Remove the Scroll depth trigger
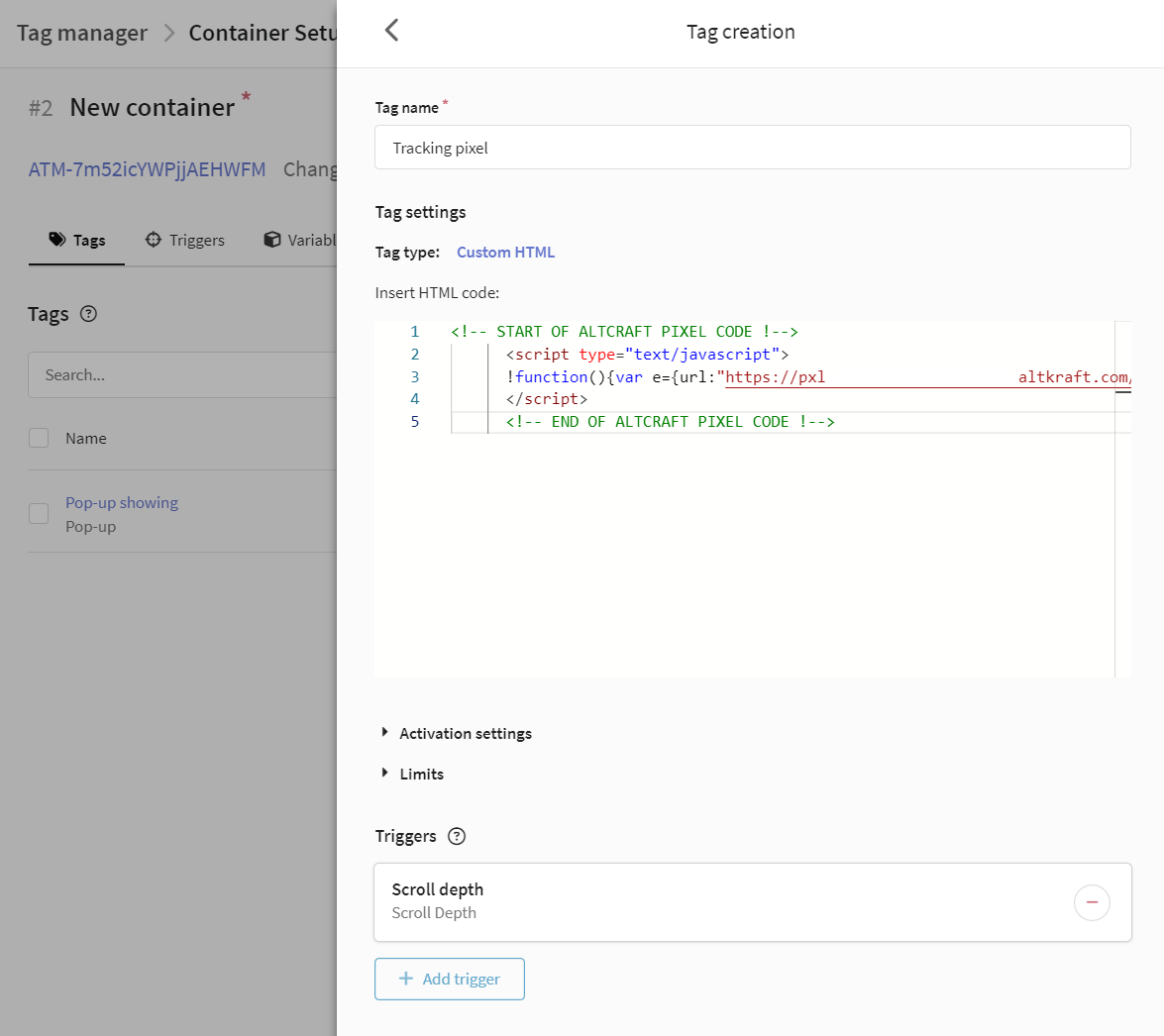Screen dimensions: 1164x1036 tap(1092, 902)
